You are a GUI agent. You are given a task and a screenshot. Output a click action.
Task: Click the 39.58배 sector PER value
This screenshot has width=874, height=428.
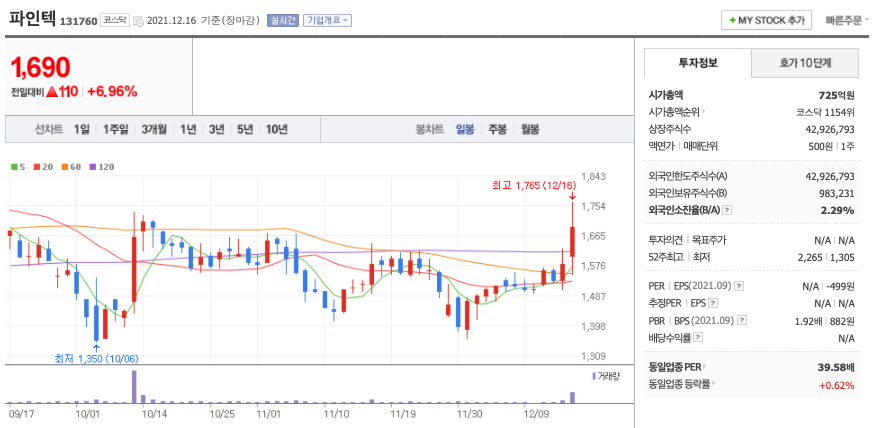(x=836, y=367)
